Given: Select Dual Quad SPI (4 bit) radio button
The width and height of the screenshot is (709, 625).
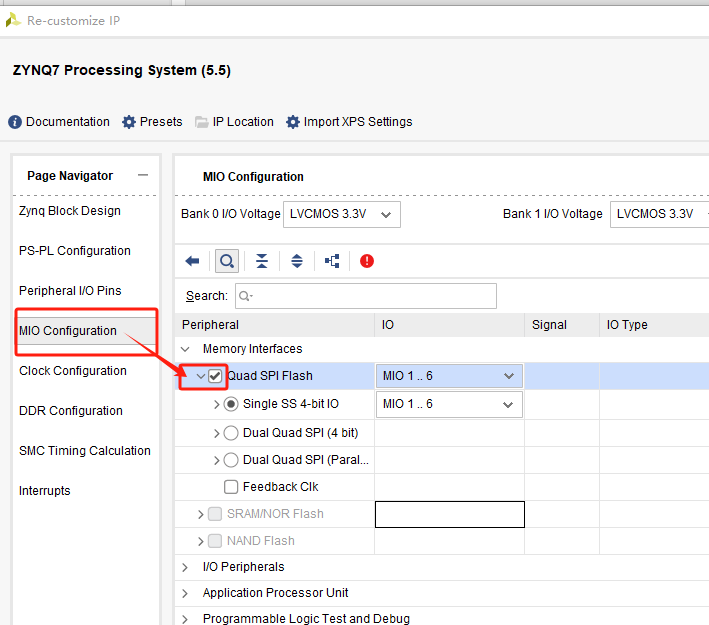Looking at the screenshot, I should point(231,433).
